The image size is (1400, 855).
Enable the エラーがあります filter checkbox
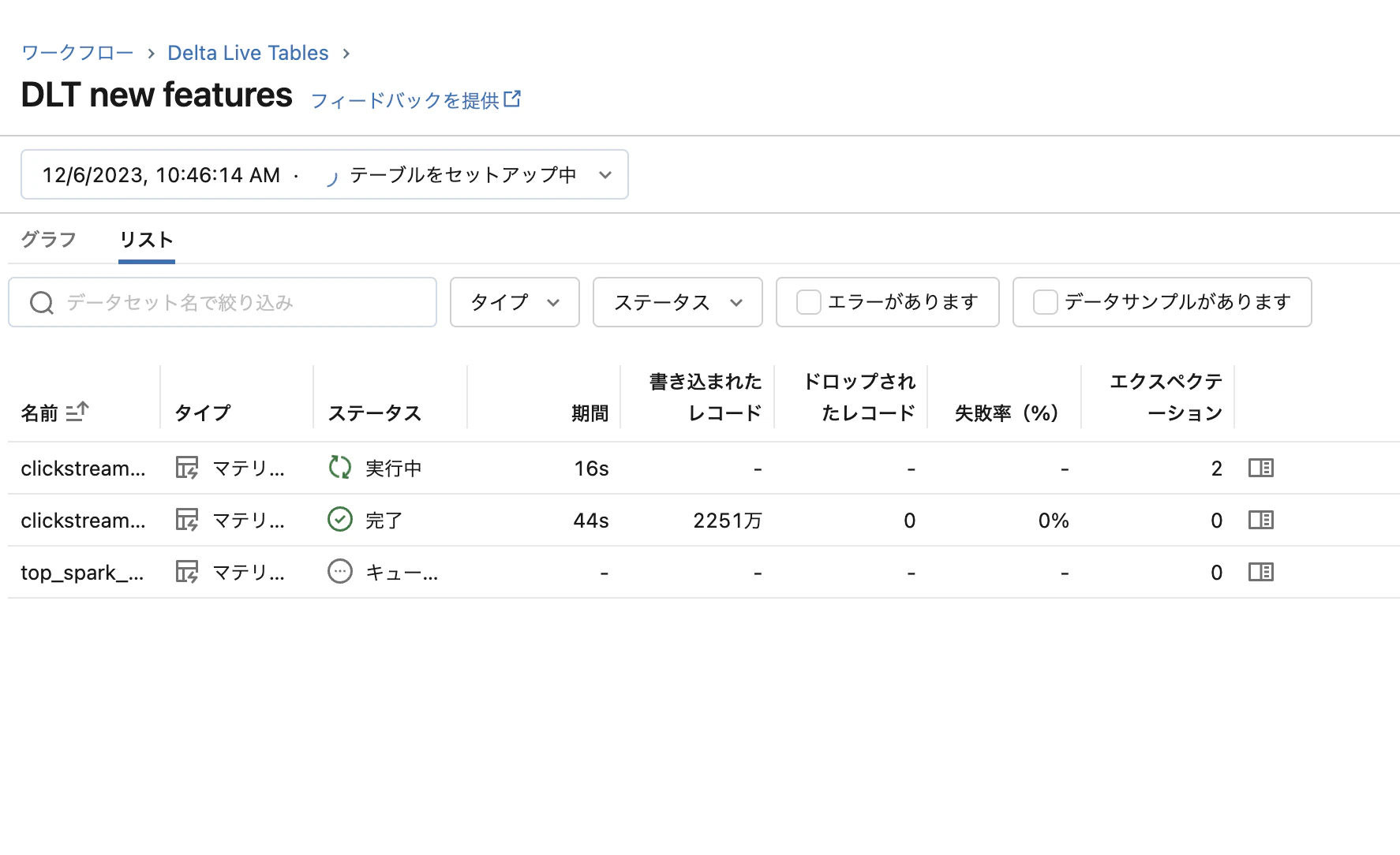coord(808,301)
